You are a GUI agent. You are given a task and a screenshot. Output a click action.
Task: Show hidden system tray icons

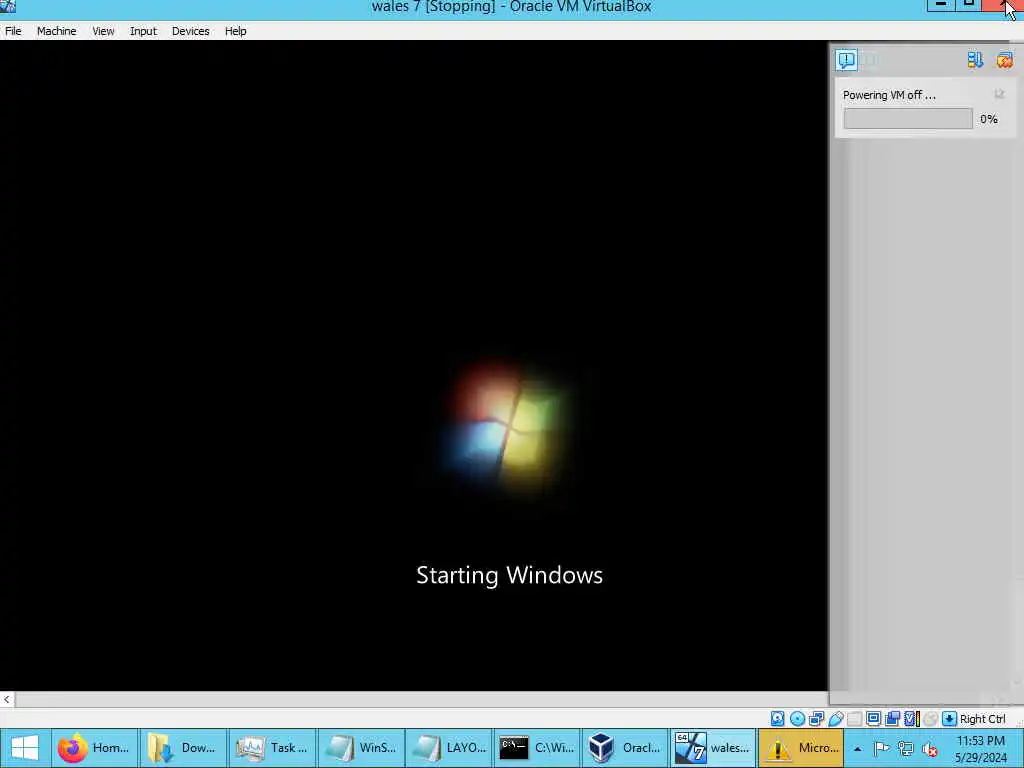coord(857,749)
